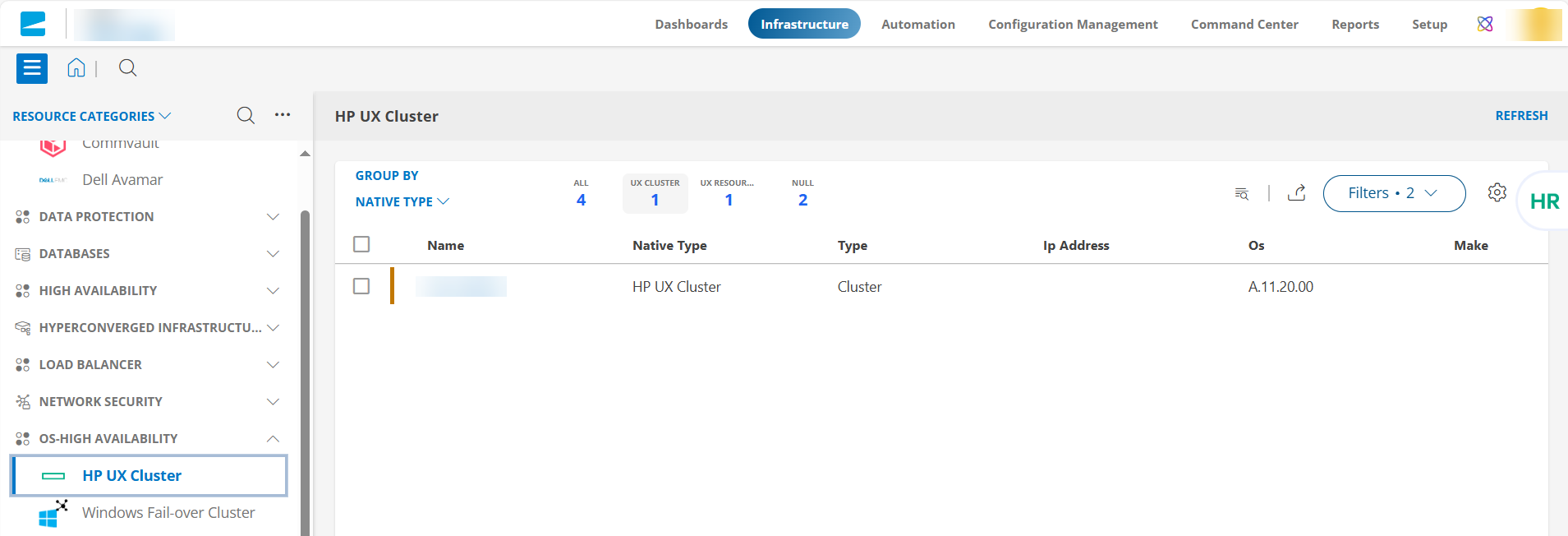The image size is (1568, 536).
Task: Open the Setup menu
Action: (1429, 24)
